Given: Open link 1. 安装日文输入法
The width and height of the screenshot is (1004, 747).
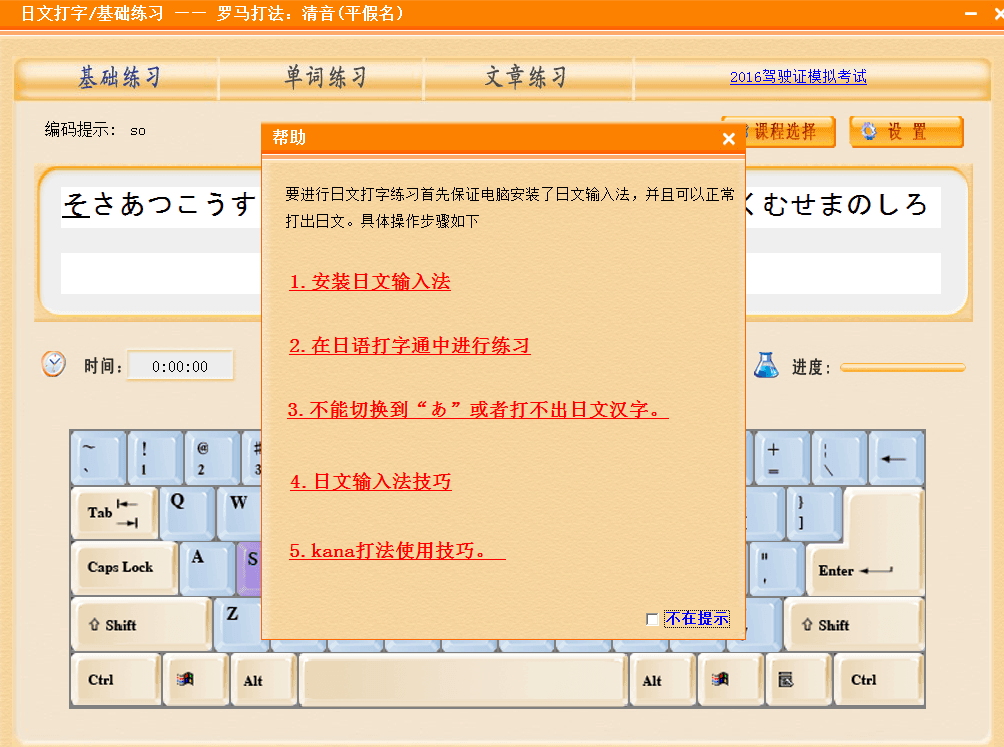Looking at the screenshot, I should 369,282.
